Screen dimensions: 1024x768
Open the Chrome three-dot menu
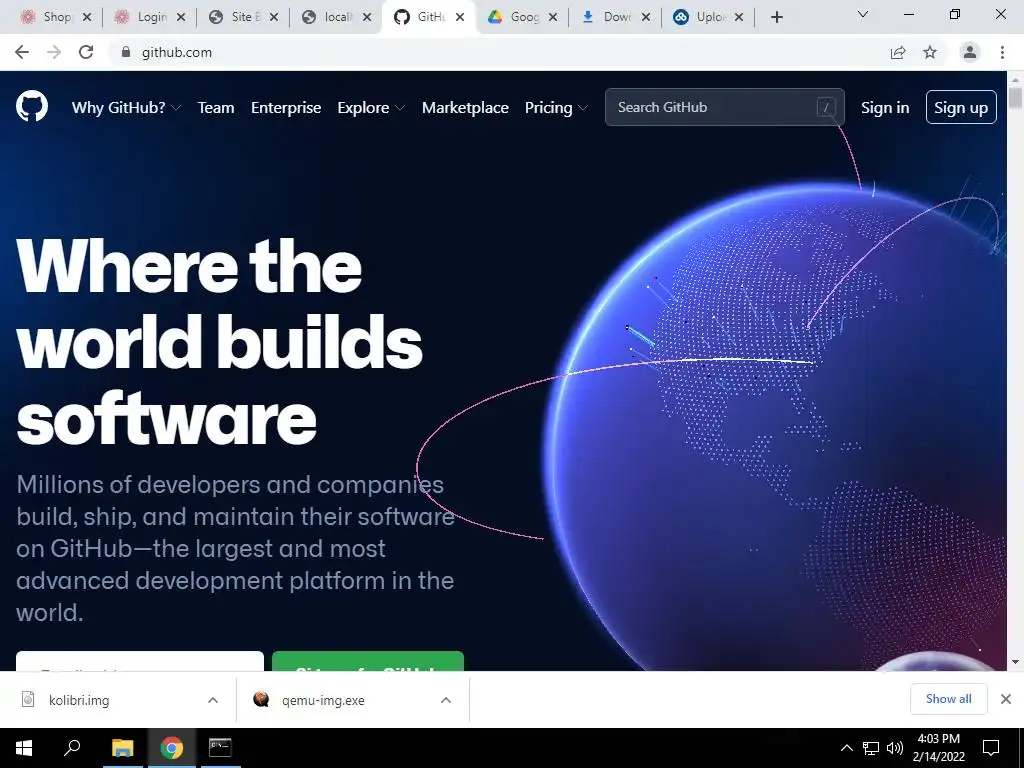(1002, 52)
